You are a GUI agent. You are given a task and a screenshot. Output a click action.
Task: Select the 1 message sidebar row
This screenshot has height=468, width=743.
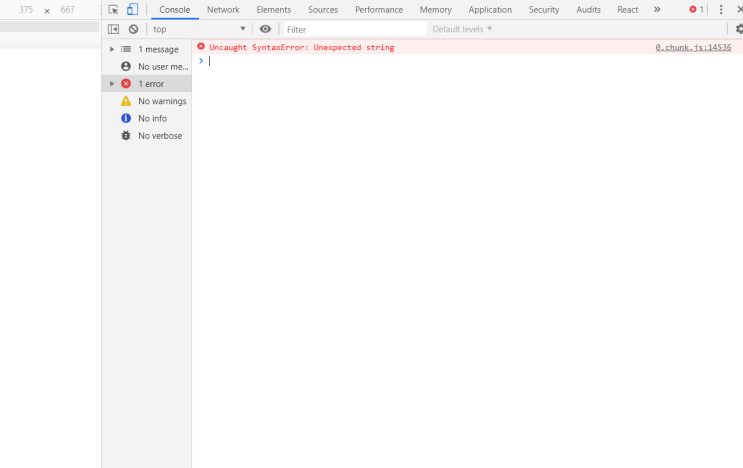tap(146, 49)
